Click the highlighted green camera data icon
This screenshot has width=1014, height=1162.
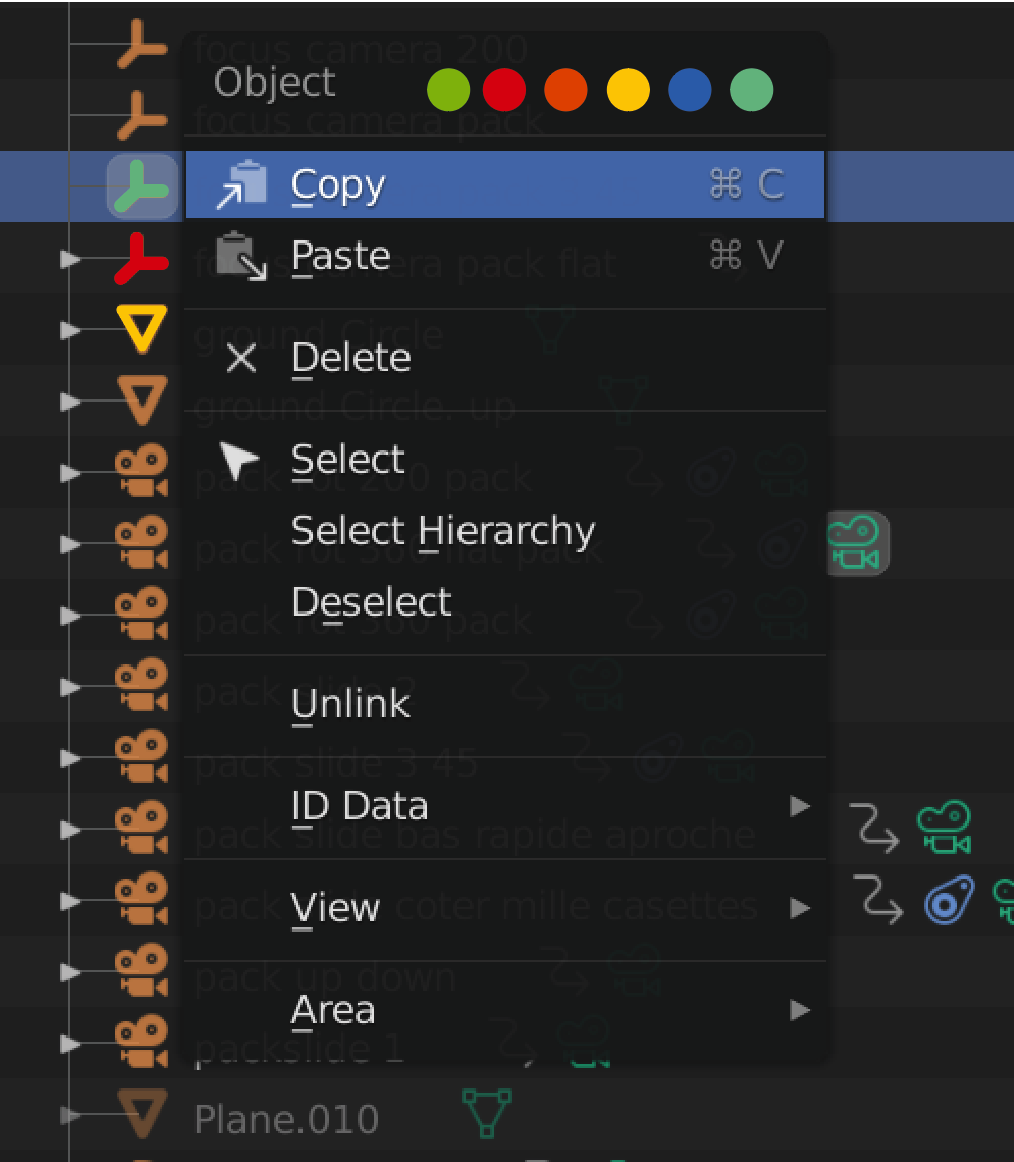click(857, 543)
